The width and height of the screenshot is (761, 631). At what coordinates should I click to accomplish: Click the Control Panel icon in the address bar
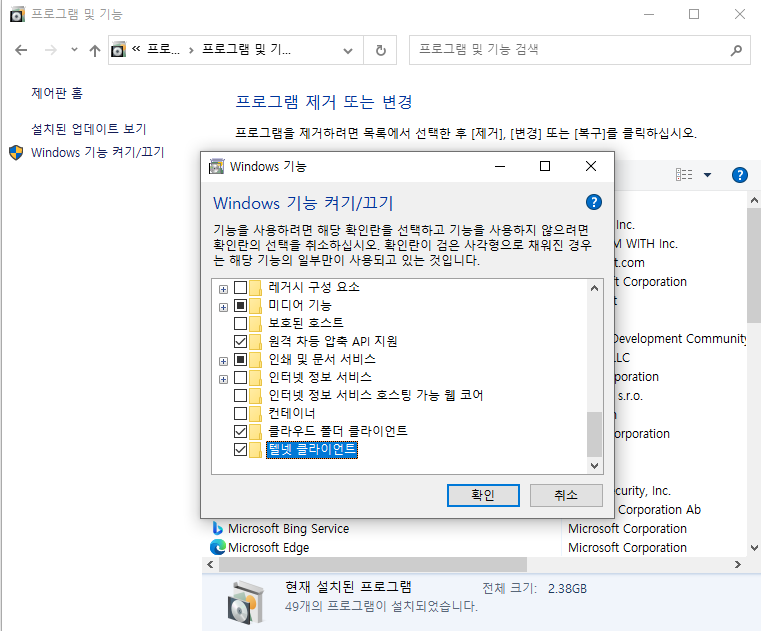pyautogui.click(x=118, y=50)
